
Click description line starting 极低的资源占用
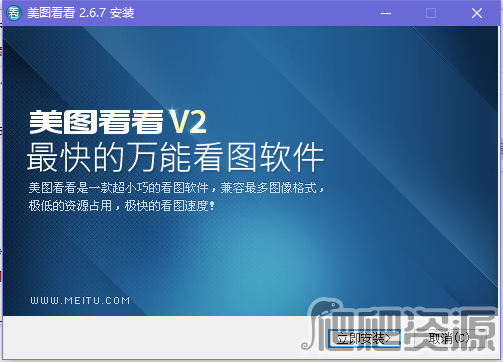click(122, 206)
